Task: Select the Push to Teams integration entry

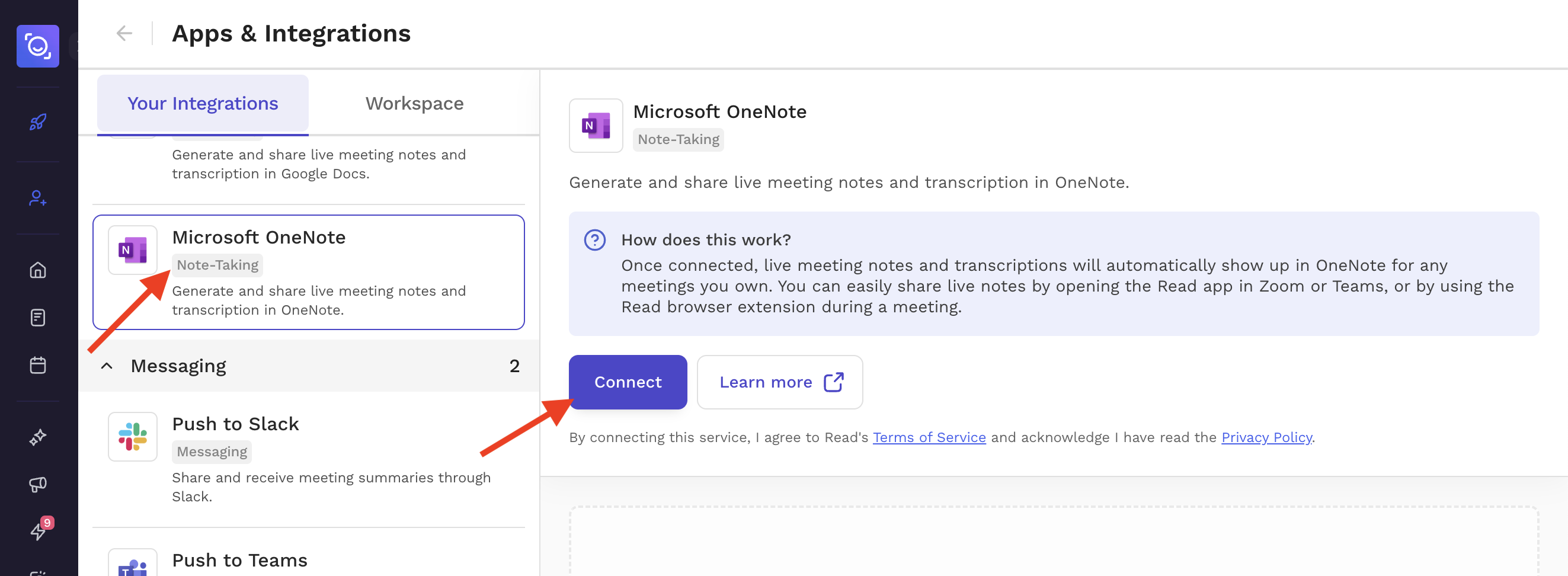Action: click(x=239, y=559)
